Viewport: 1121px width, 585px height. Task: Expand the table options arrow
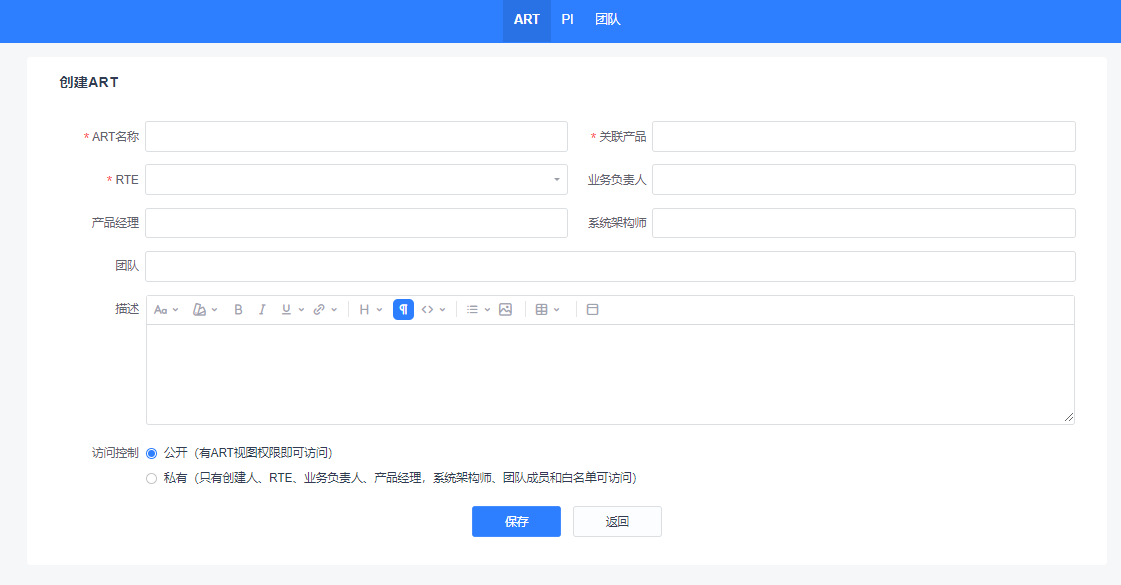point(557,310)
